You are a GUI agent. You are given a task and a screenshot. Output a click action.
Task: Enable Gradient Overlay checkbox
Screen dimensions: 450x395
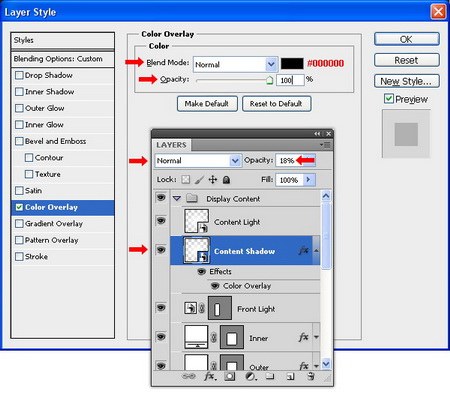point(19,224)
